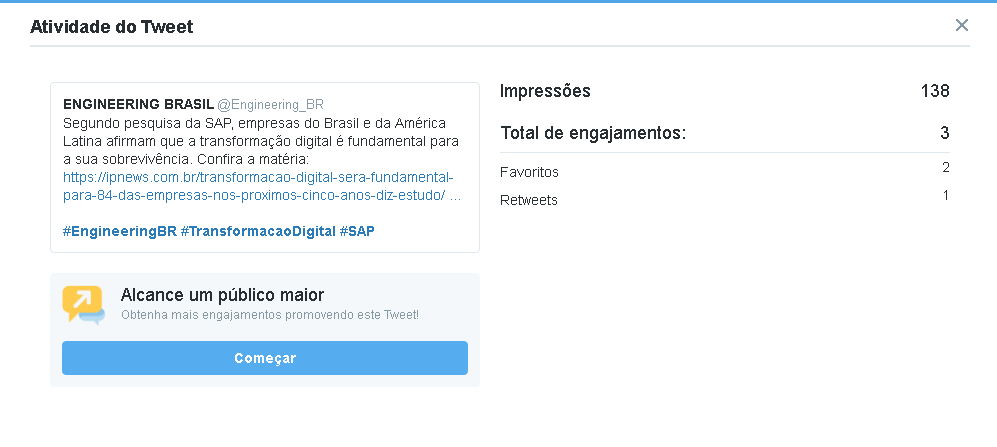Click the Começar button
The image size is (997, 447).
pos(265,358)
